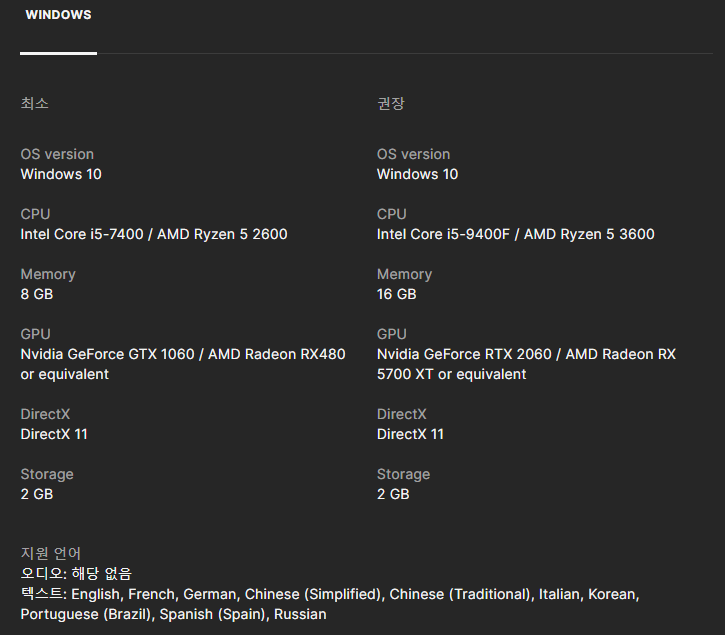Click the OS version label under 권장

coord(413,154)
